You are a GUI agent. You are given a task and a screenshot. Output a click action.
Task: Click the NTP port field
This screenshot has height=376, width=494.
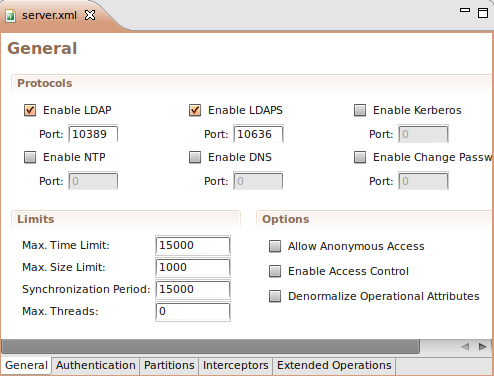point(93,181)
